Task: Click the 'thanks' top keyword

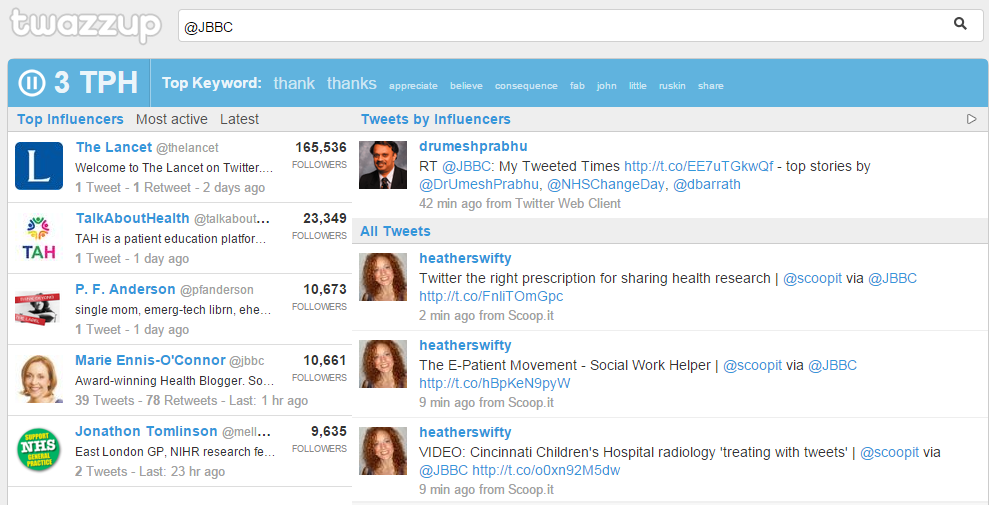Action: [x=351, y=83]
